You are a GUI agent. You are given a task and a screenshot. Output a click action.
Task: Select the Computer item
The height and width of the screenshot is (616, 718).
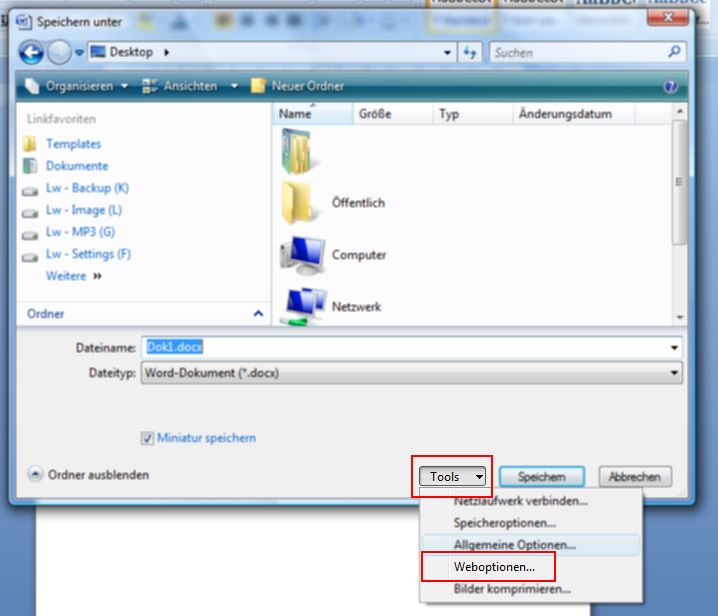(335, 255)
